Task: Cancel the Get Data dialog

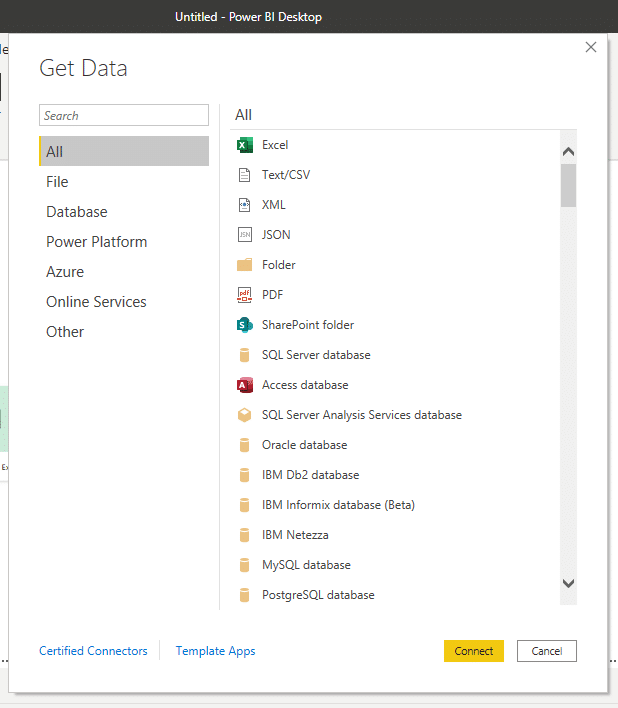Action: [546, 651]
